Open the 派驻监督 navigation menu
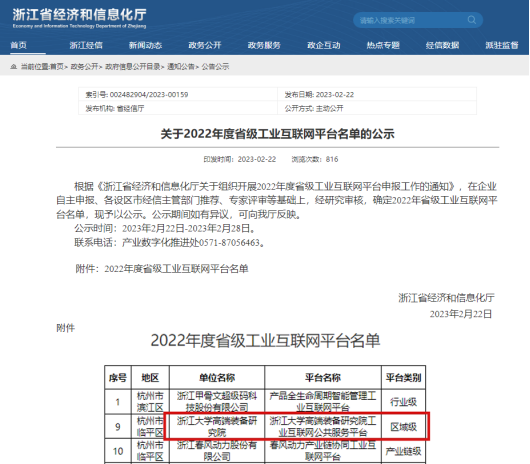Image resolution: width=530 pixels, height=464 pixels. click(502, 45)
